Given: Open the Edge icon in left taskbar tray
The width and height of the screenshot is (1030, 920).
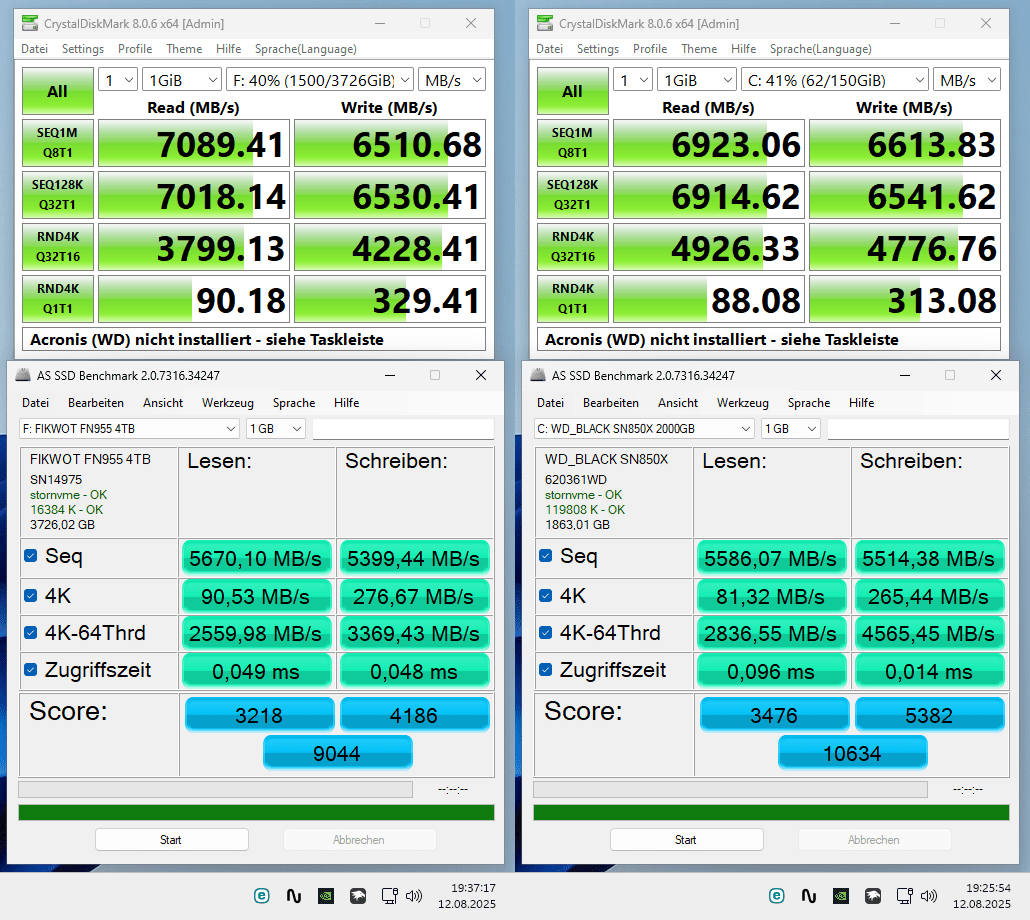Looking at the screenshot, I should tap(261, 896).
